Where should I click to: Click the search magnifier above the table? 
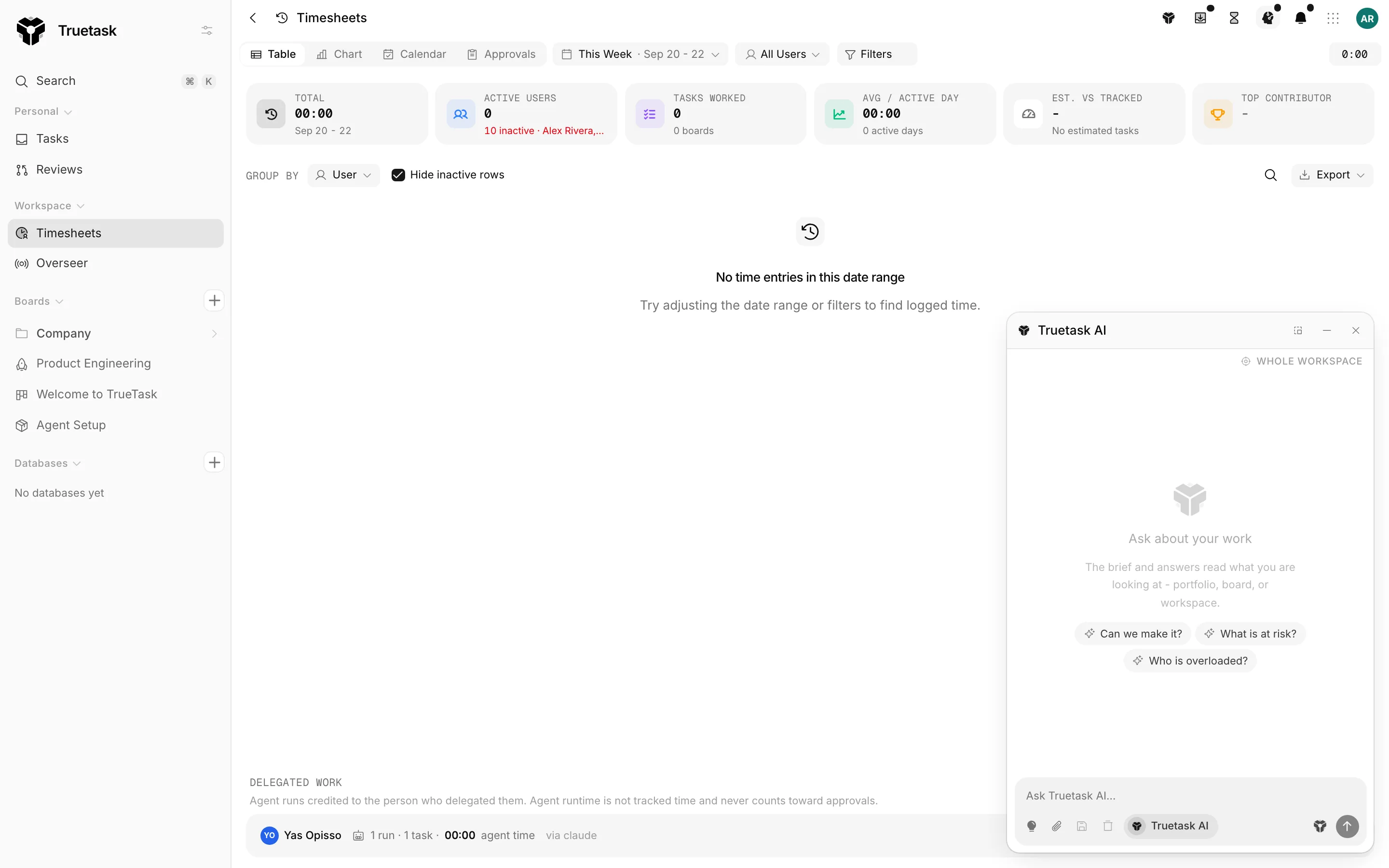[x=1271, y=175]
